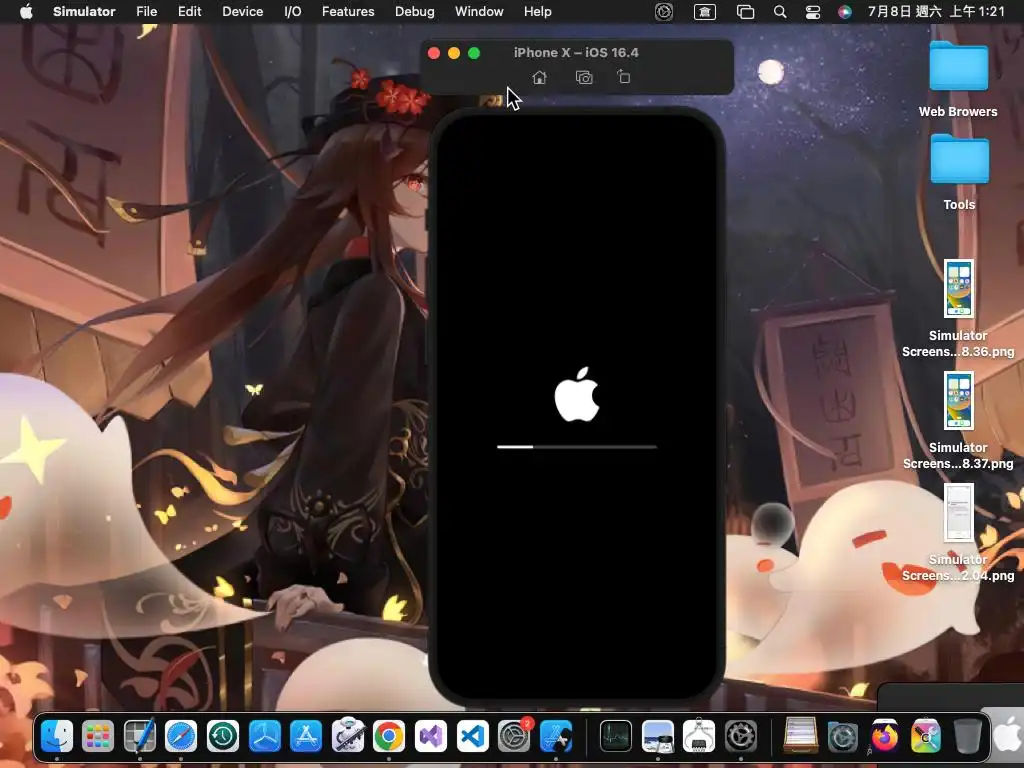Click the date and time in the menu bar
The width and height of the screenshot is (1024, 768).
pos(936,11)
